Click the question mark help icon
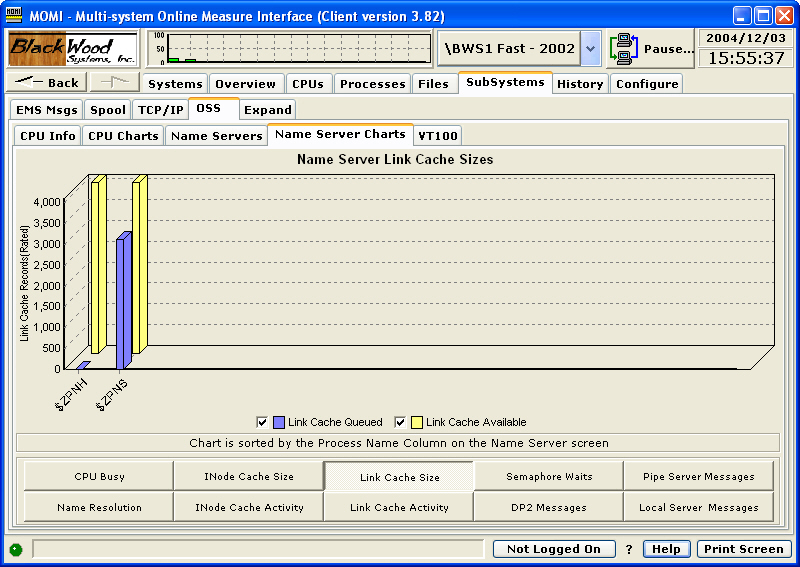Image resolution: width=800 pixels, height=567 pixels. tap(629, 549)
